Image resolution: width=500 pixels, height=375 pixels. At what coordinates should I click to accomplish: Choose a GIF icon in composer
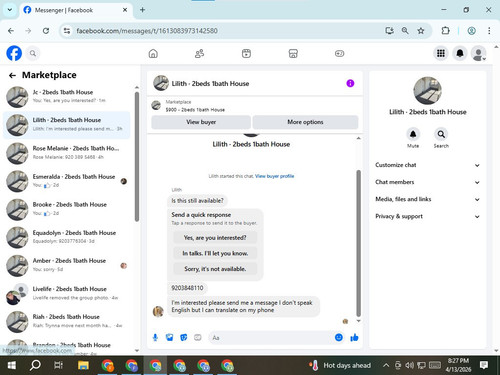198,338
